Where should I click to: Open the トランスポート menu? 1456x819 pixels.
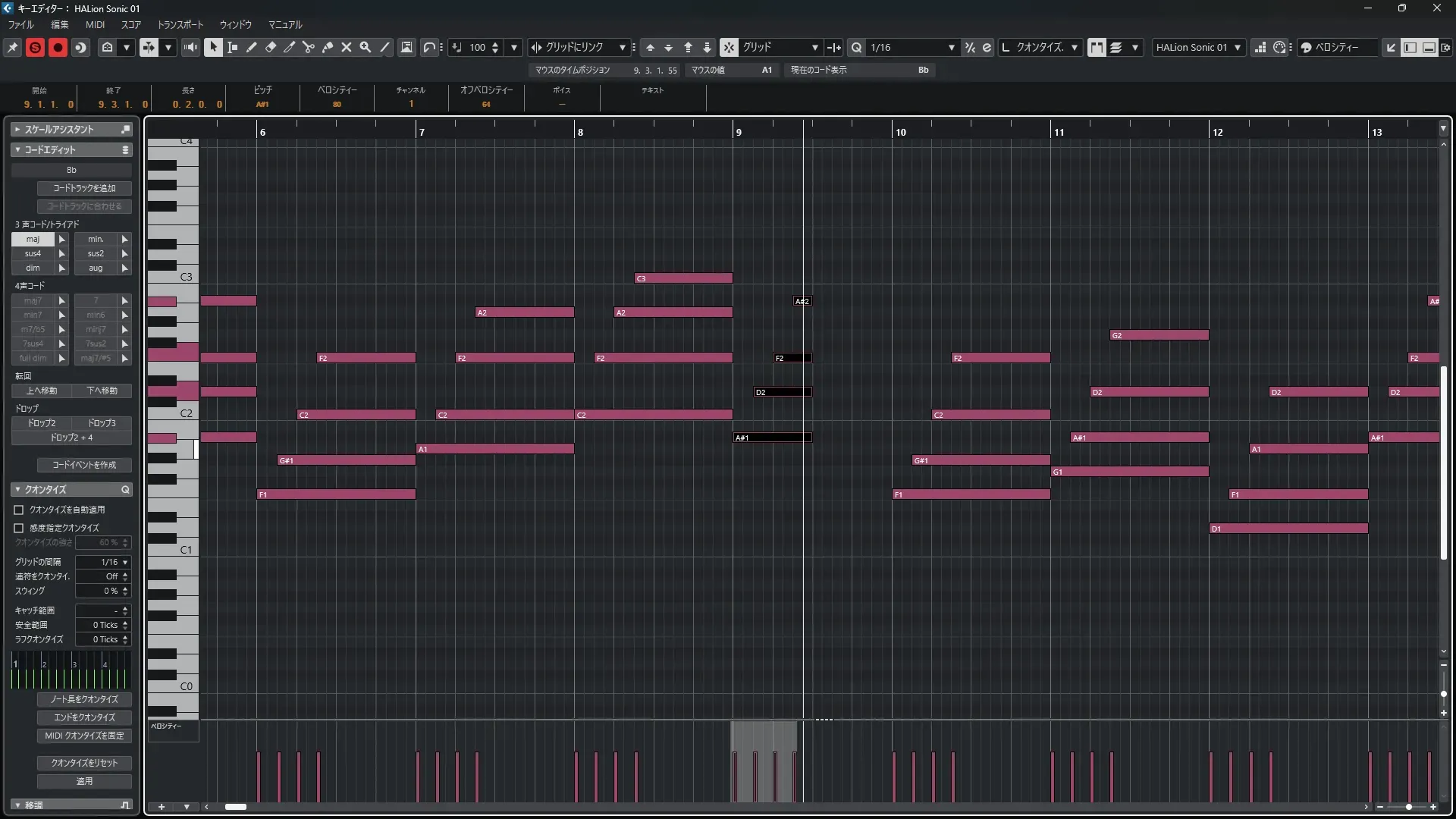pos(180,24)
